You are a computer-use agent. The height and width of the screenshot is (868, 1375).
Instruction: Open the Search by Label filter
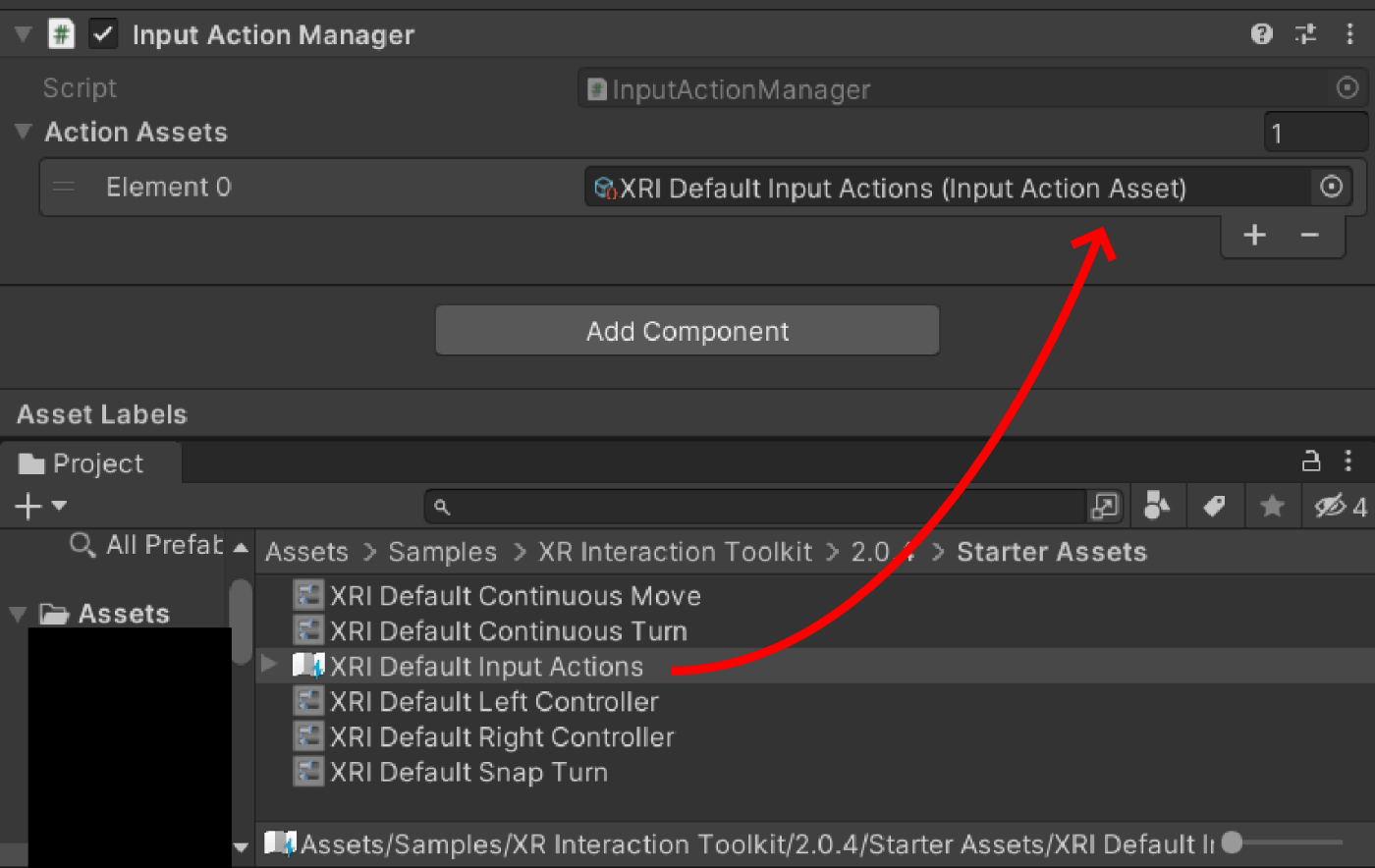coord(1214,507)
